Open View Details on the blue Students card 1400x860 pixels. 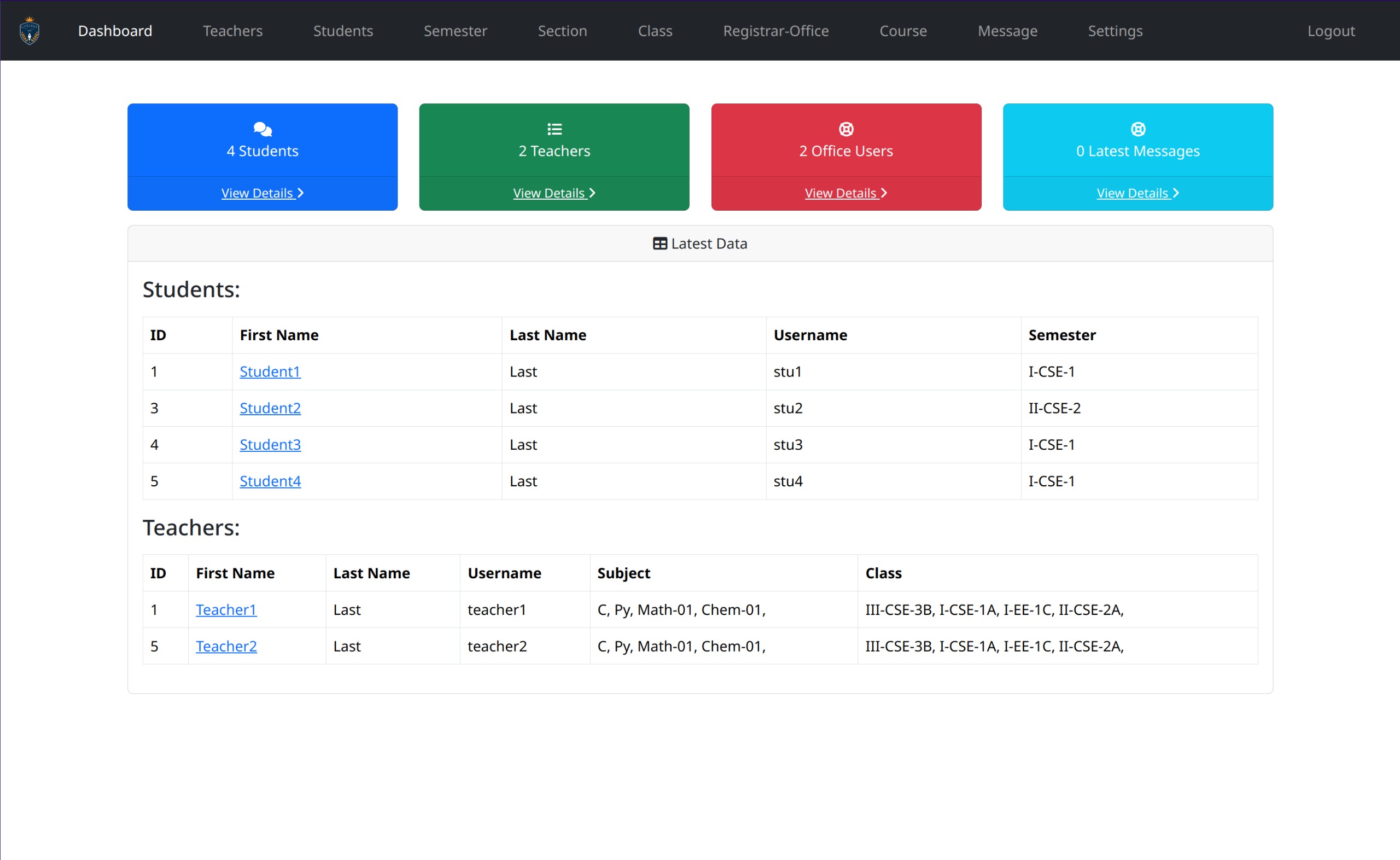[x=262, y=193]
